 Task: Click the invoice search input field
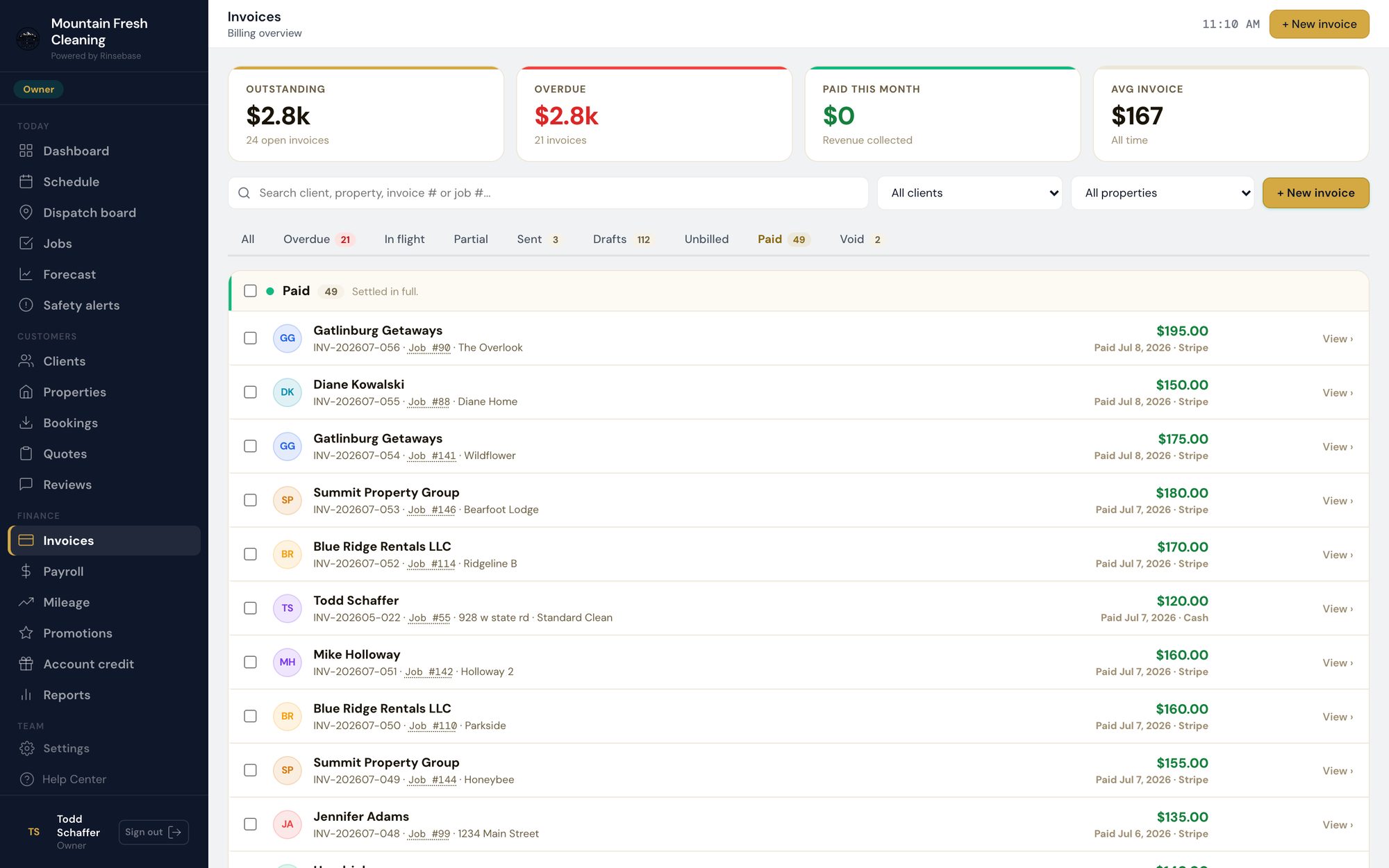point(548,193)
